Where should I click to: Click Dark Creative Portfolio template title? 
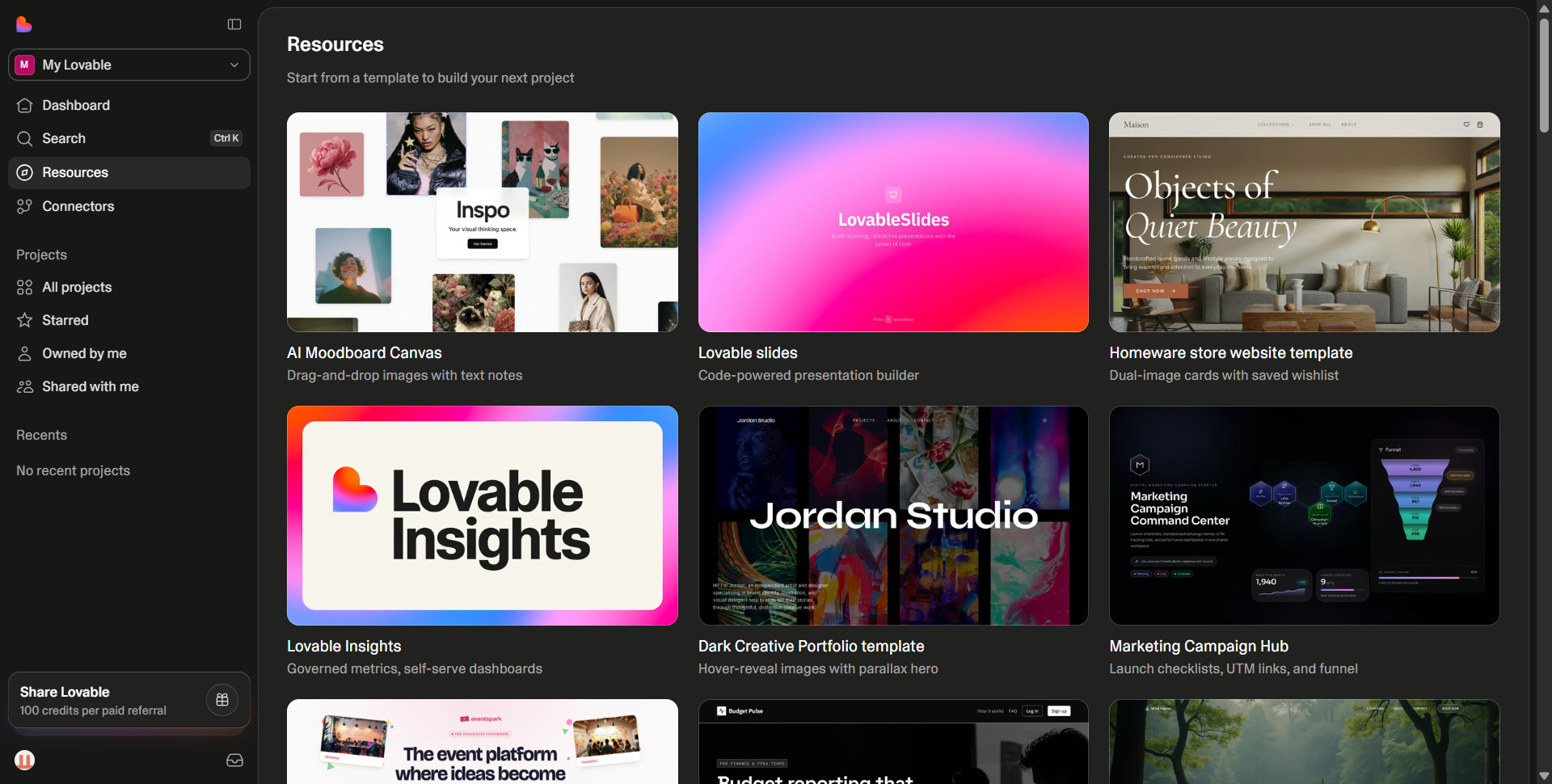811,646
